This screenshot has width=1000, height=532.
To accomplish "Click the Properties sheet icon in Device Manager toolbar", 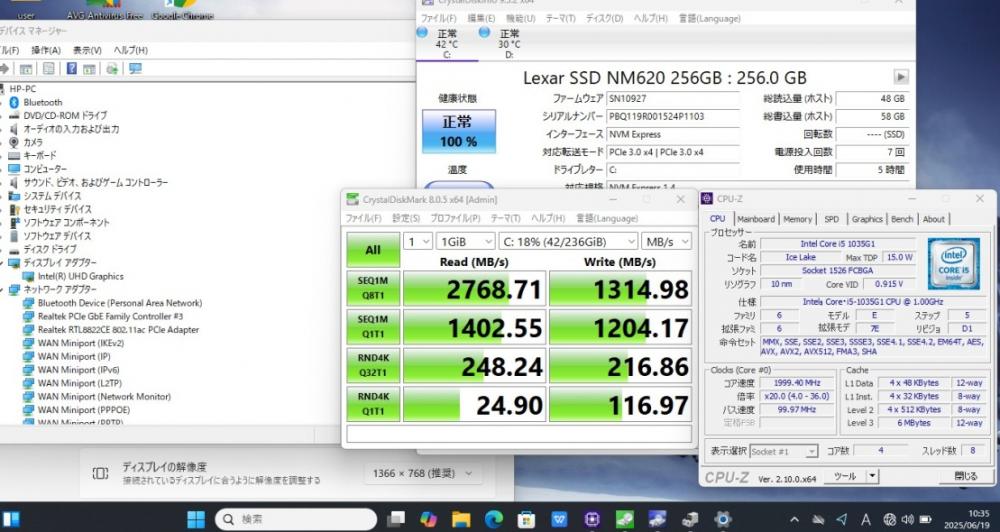I will click(x=48, y=69).
